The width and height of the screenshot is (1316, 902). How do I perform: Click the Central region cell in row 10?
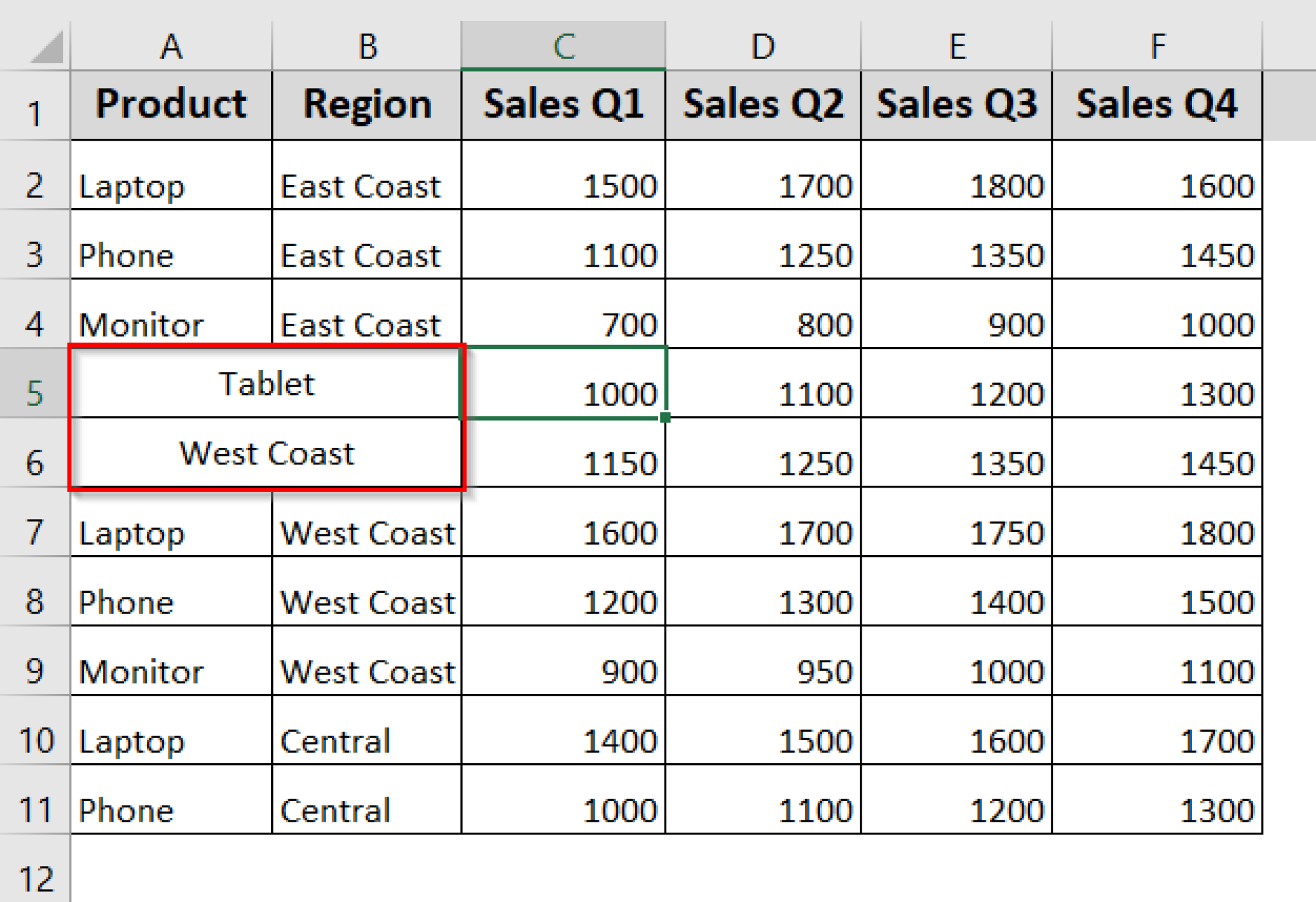[x=368, y=741]
